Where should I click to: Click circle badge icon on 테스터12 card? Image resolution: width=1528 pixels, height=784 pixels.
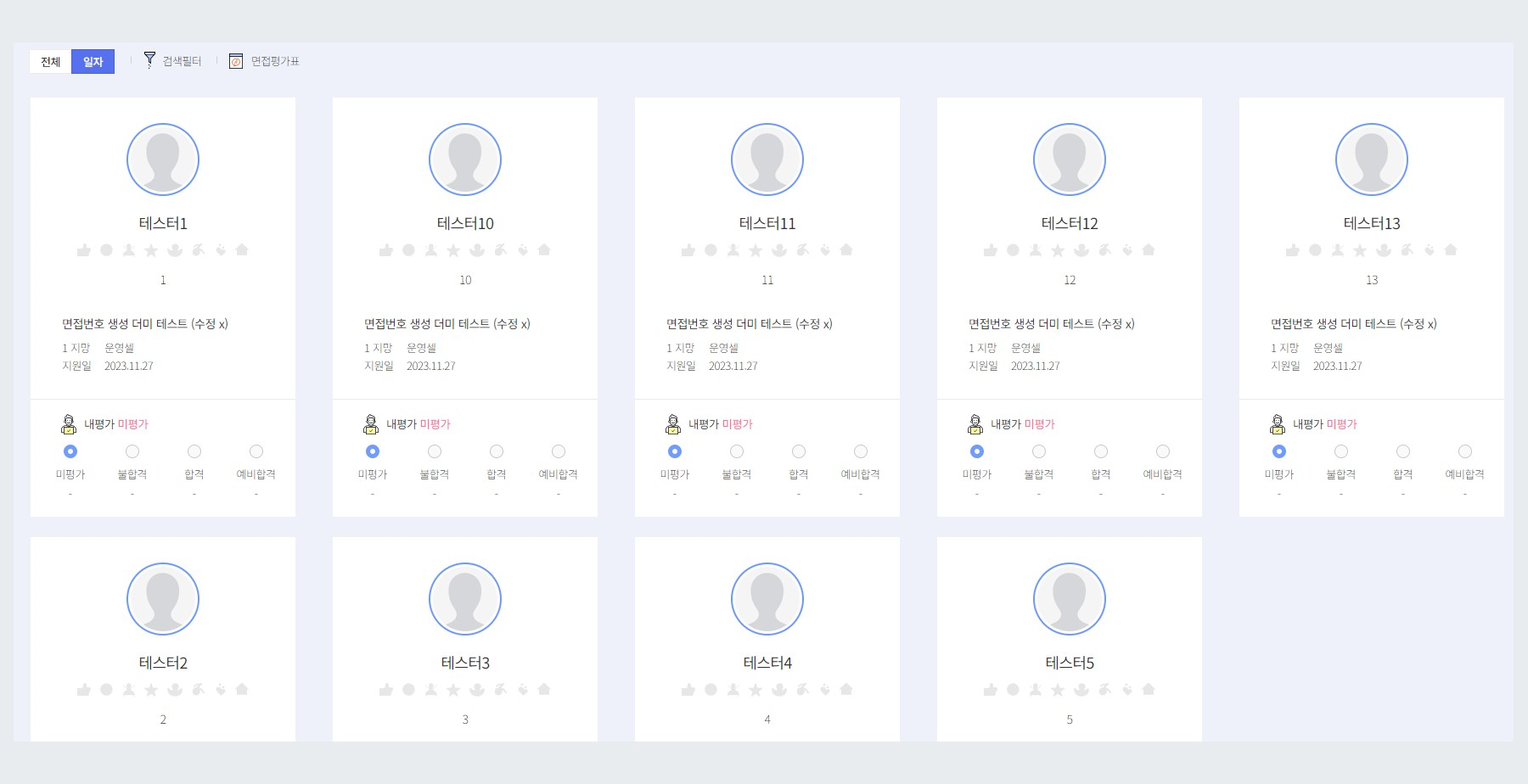click(1013, 250)
